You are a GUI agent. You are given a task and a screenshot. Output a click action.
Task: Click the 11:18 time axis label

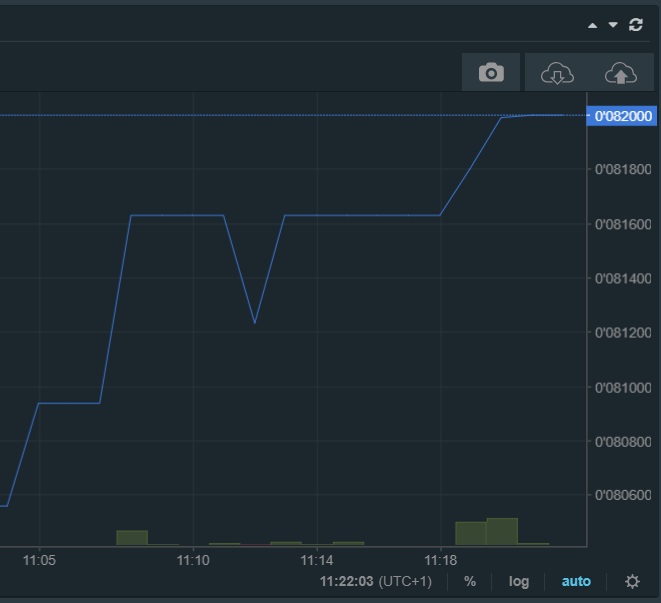[x=441, y=561]
